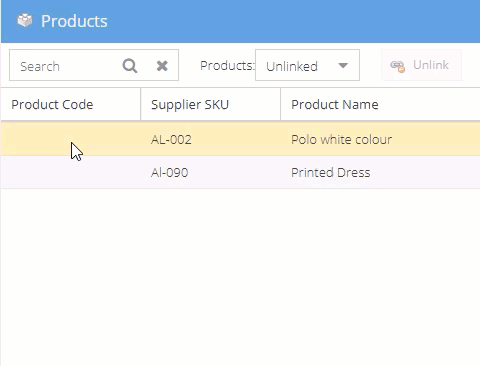This screenshot has width=480, height=366.
Task: Select the AL-002 supplier SKU cell
Action: (171, 139)
